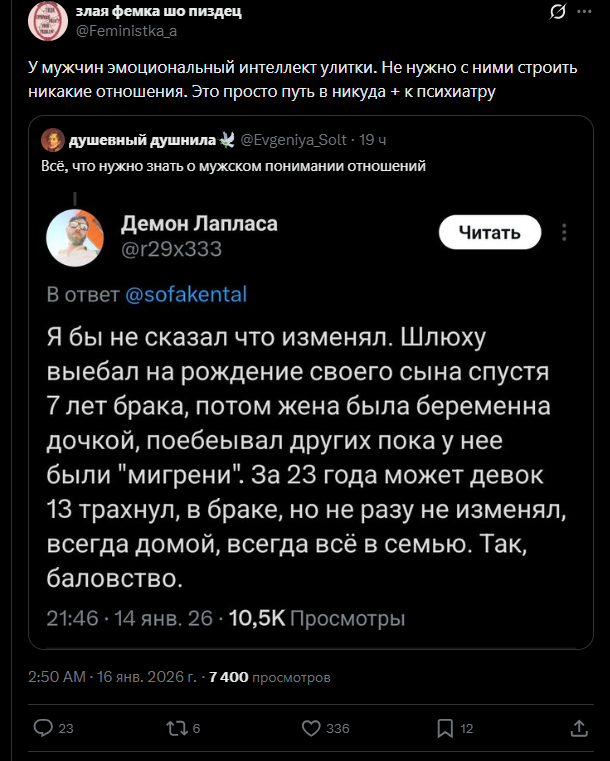This screenshot has width=610, height=761.
Task: Bookmark the post with the bookmark icon
Action: 446,728
